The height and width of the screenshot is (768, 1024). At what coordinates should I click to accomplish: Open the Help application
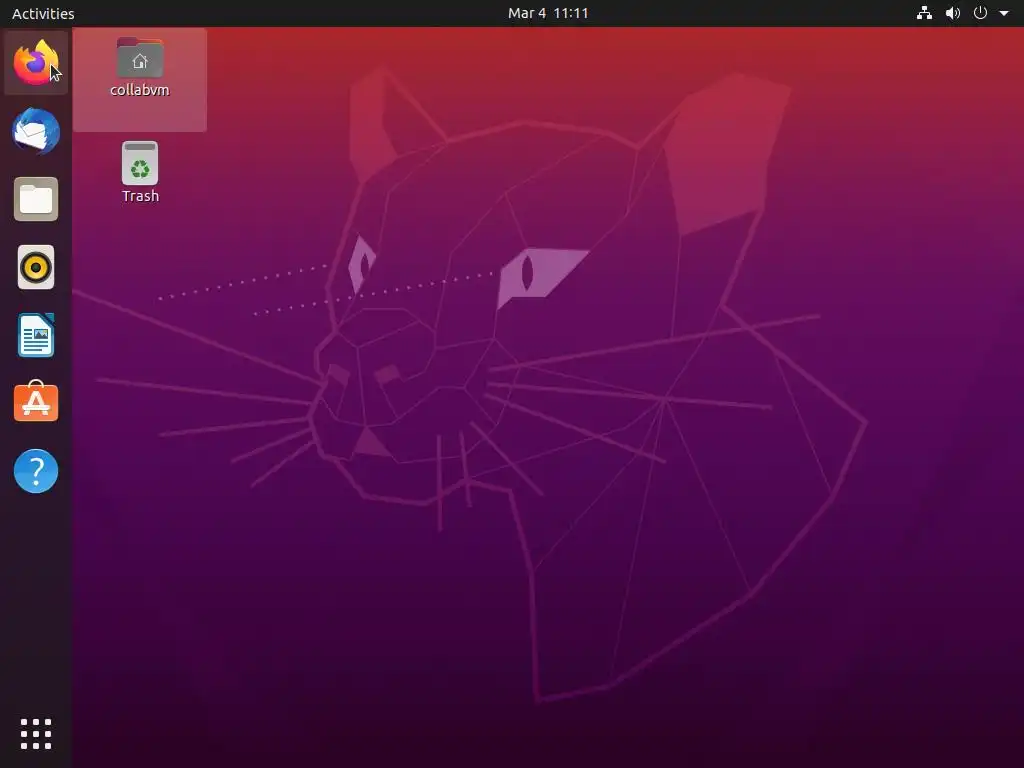click(x=36, y=471)
